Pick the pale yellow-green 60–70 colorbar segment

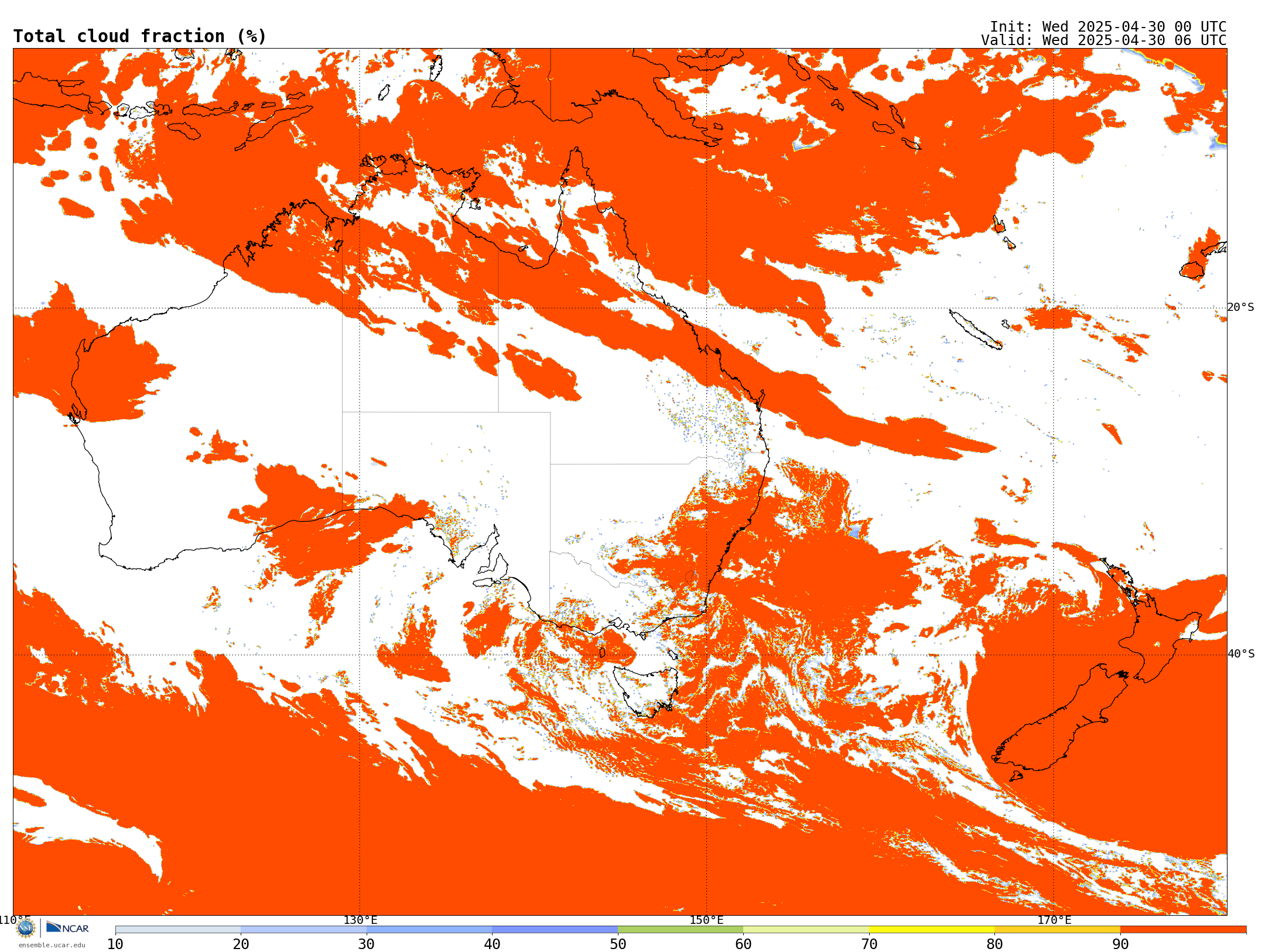(x=806, y=930)
